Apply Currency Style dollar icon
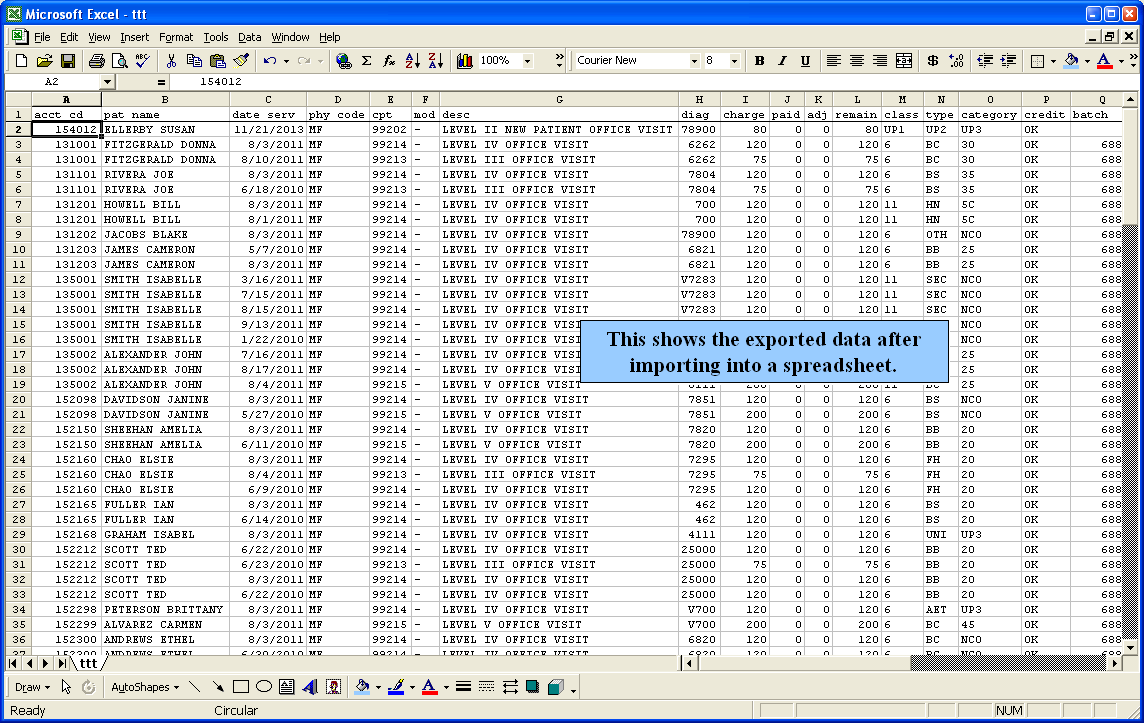 [932, 61]
